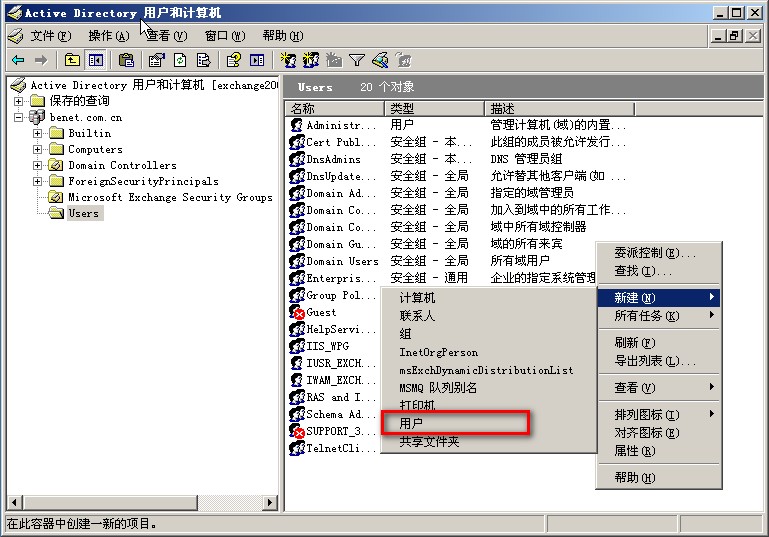Choose 刷新(F) in context menu
The image size is (769, 537).
point(659,342)
